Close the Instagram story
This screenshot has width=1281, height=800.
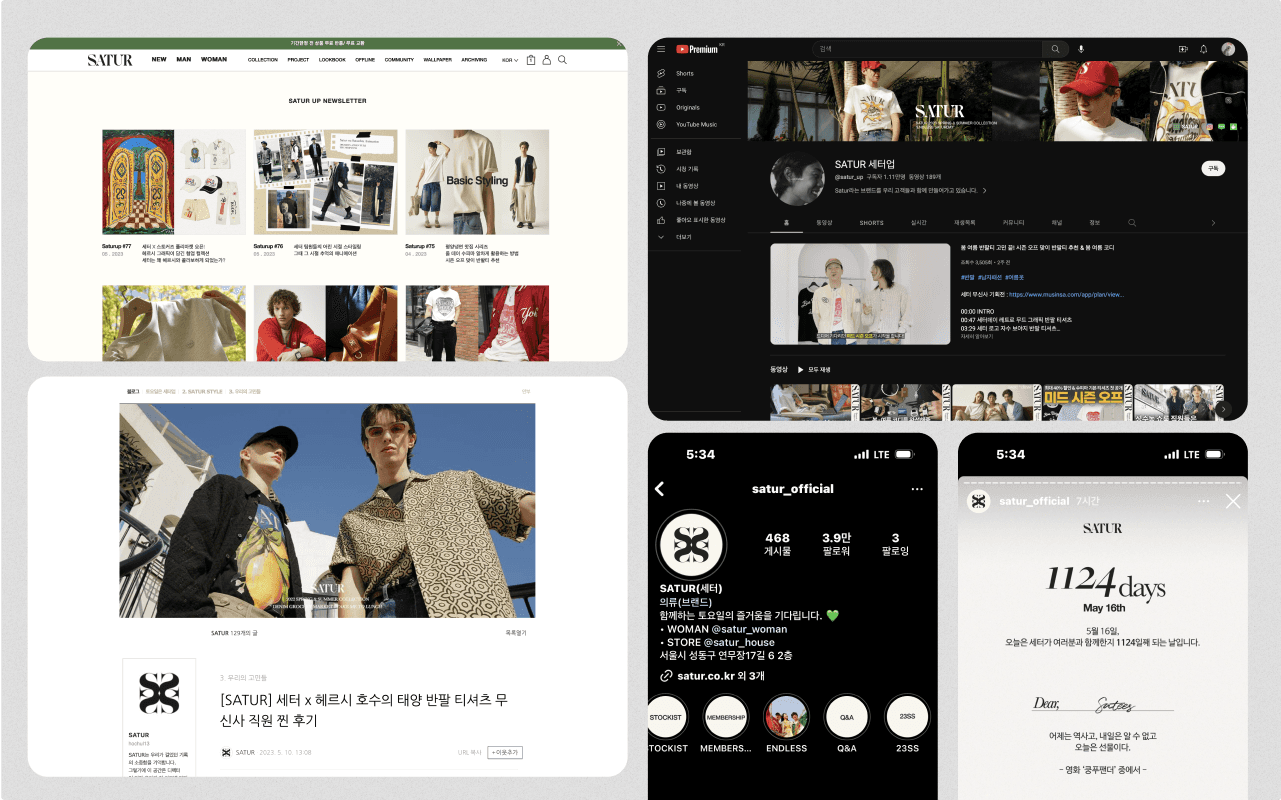[1233, 501]
